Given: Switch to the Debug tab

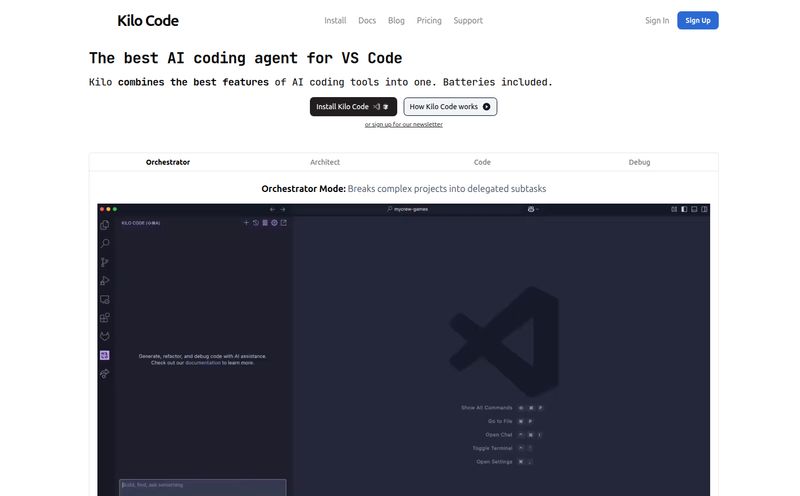Looking at the screenshot, I should (639, 162).
